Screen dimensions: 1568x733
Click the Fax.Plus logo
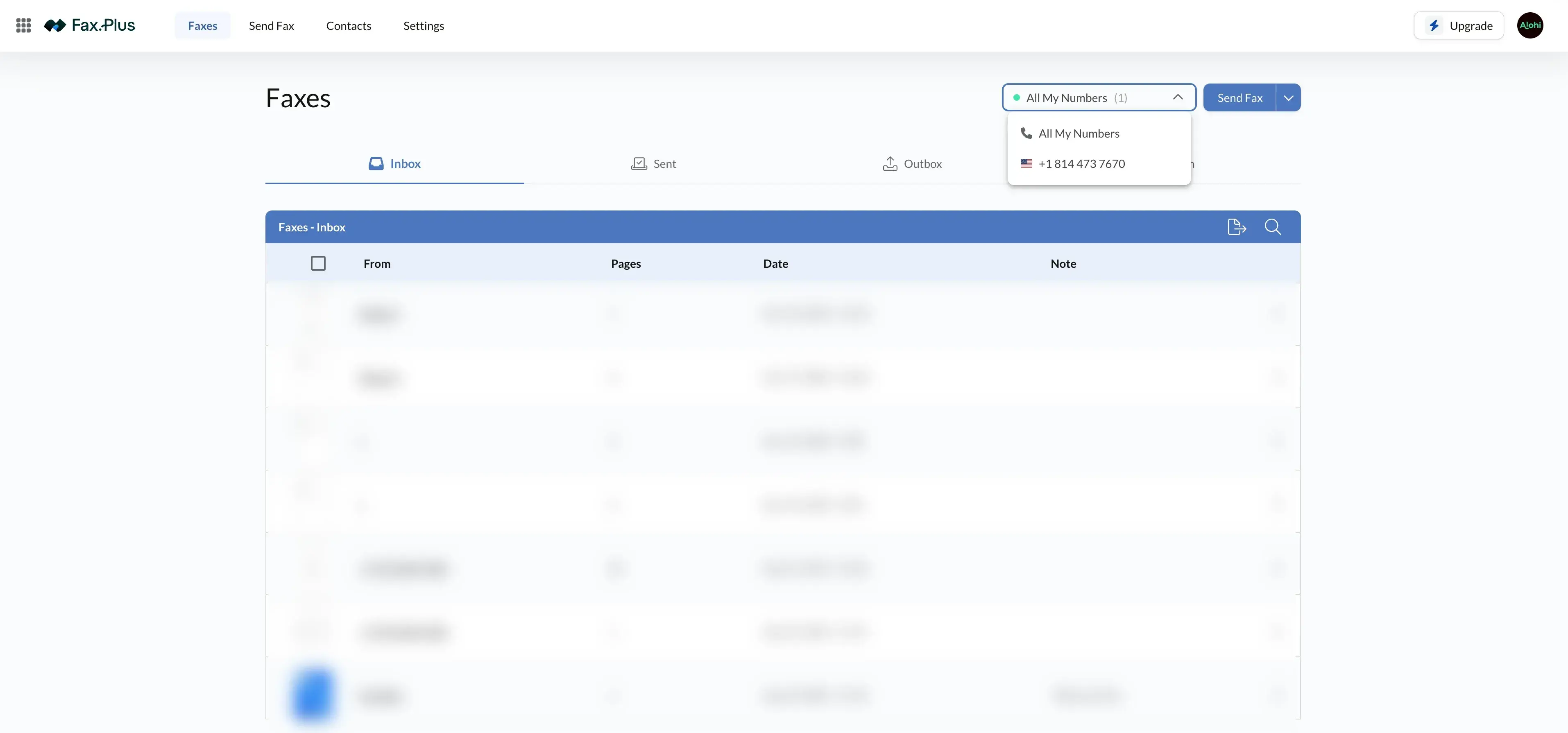[x=90, y=25]
